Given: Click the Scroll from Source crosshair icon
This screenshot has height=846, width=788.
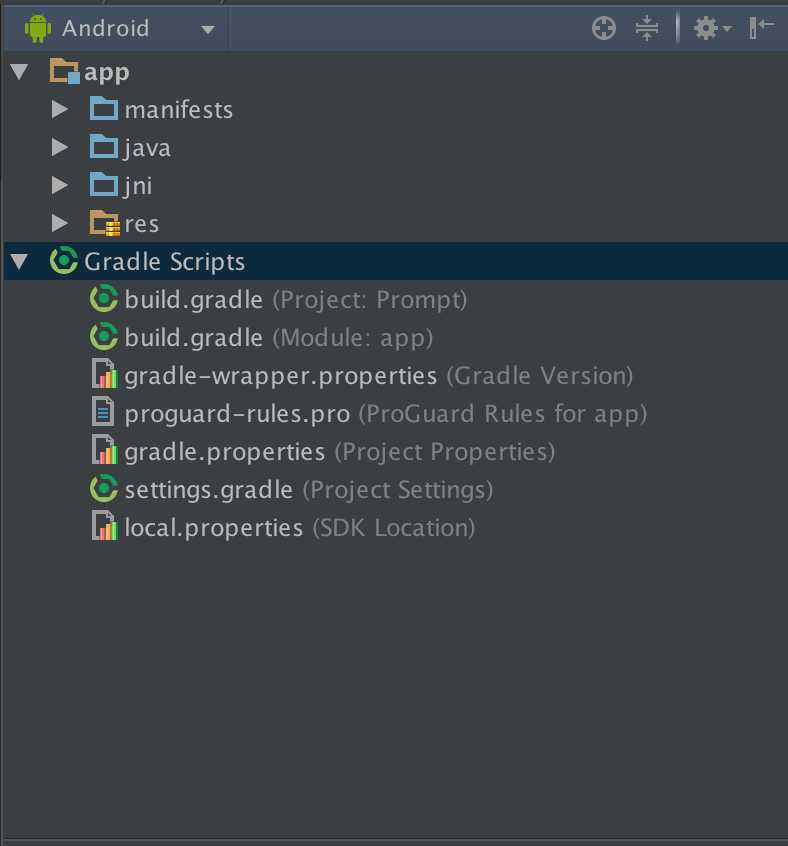Looking at the screenshot, I should 604,28.
